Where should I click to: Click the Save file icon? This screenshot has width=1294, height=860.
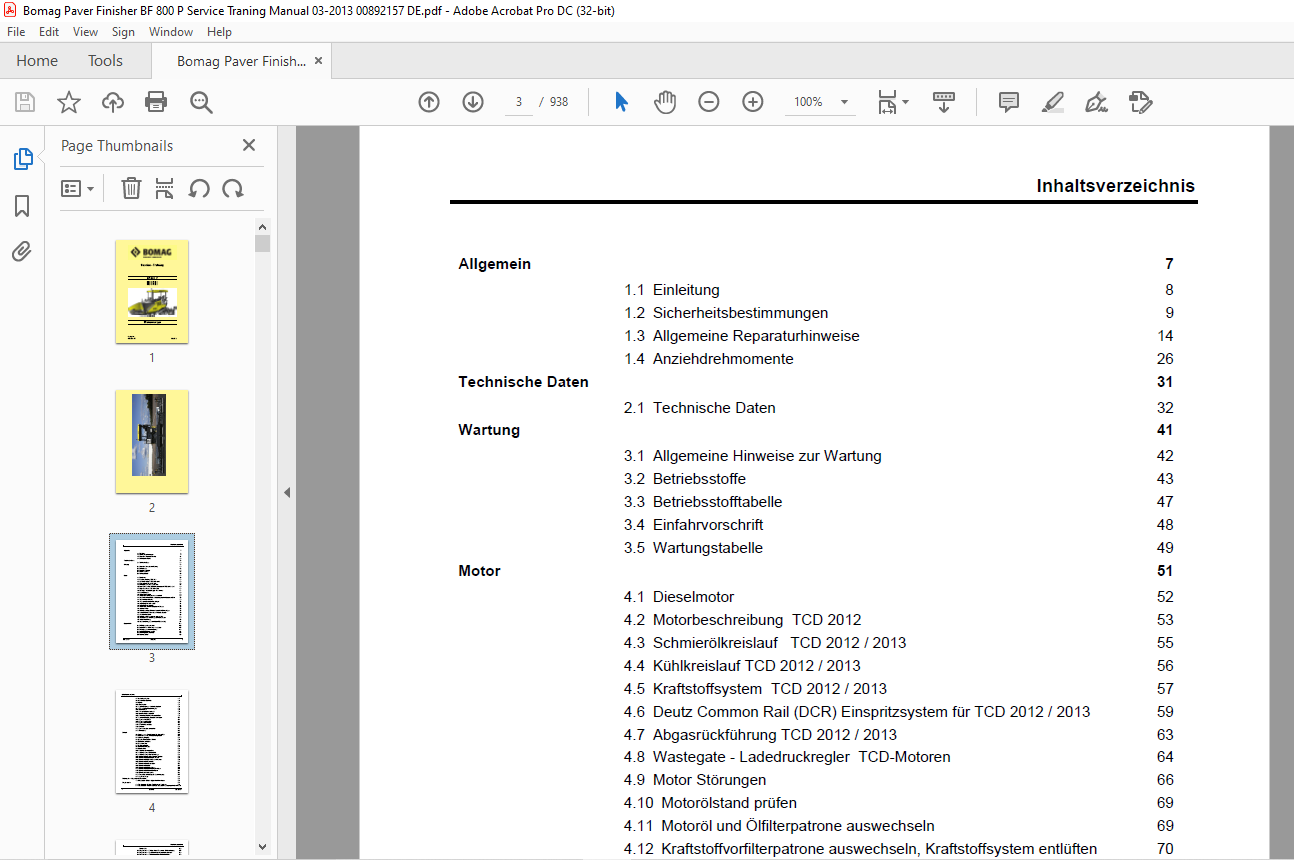pos(25,102)
